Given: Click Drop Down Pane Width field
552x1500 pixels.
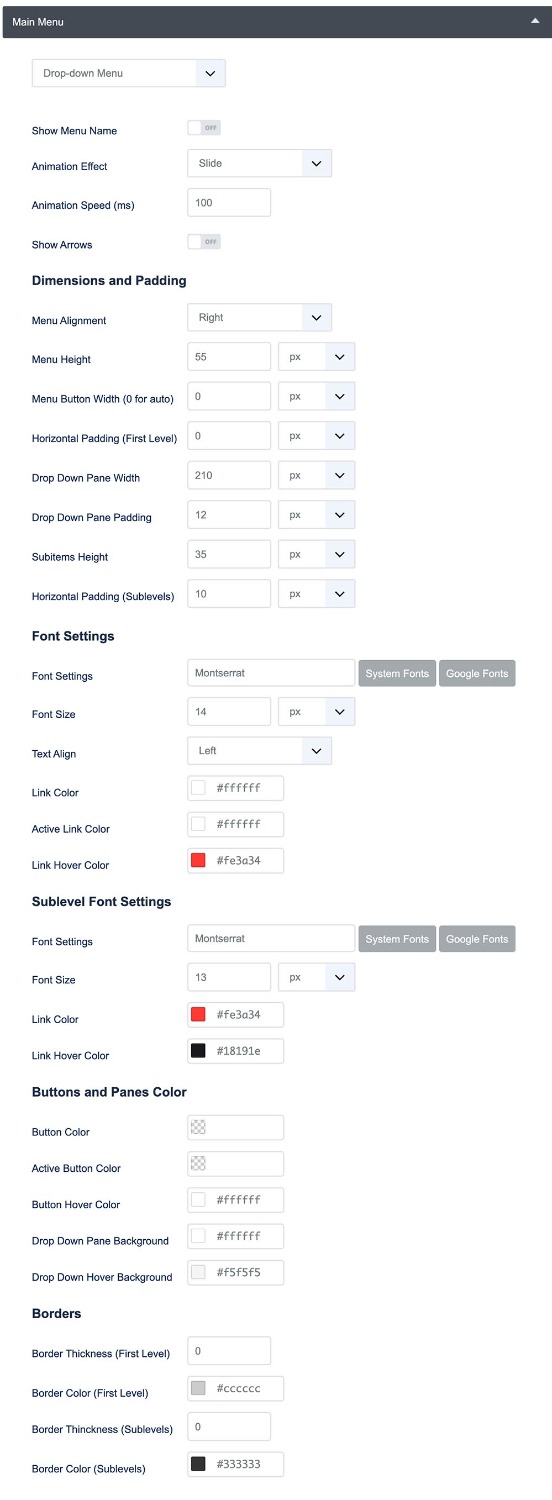Looking at the screenshot, I should 229,476.
